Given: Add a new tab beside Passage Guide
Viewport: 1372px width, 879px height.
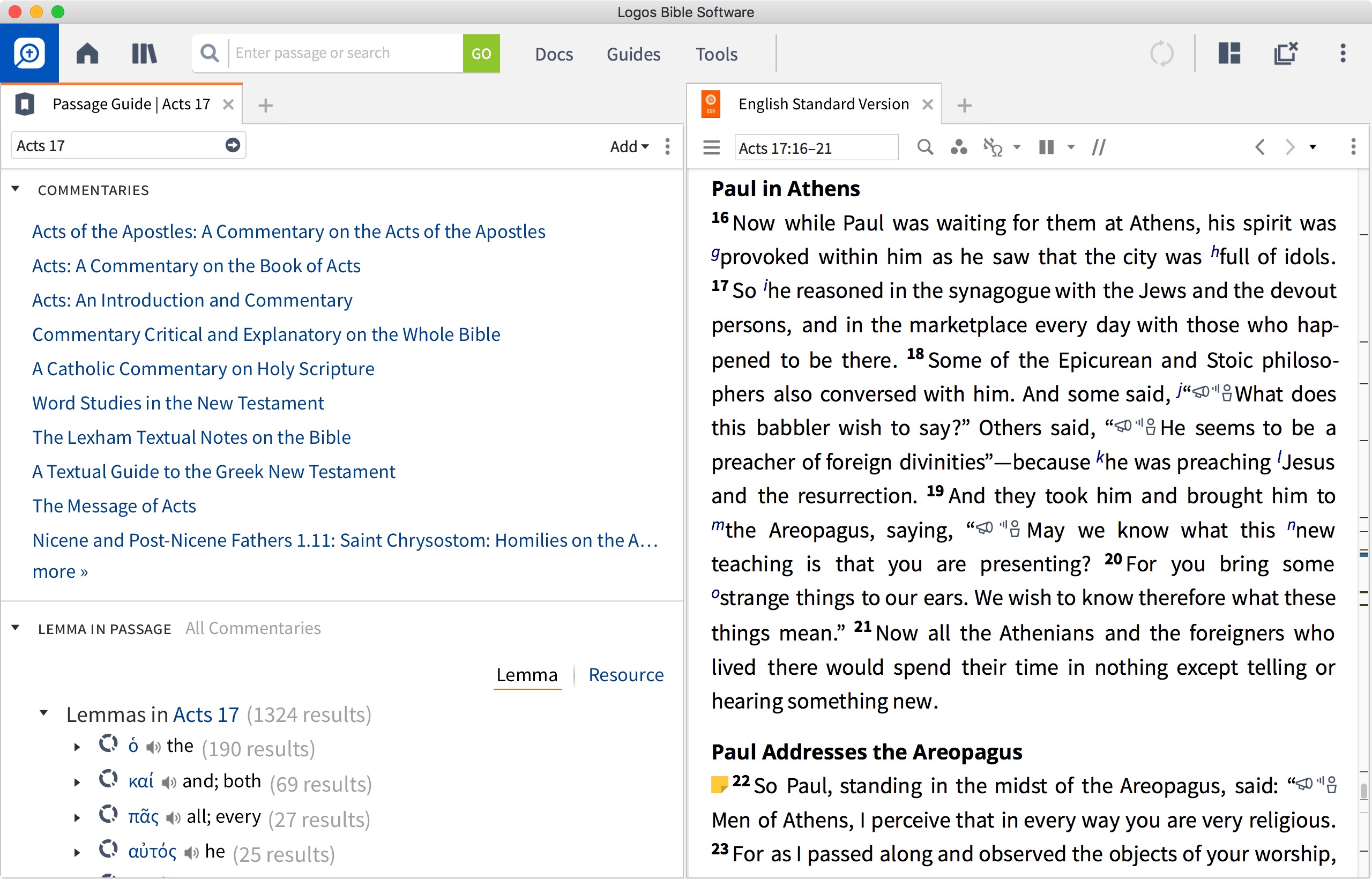Looking at the screenshot, I should [265, 105].
